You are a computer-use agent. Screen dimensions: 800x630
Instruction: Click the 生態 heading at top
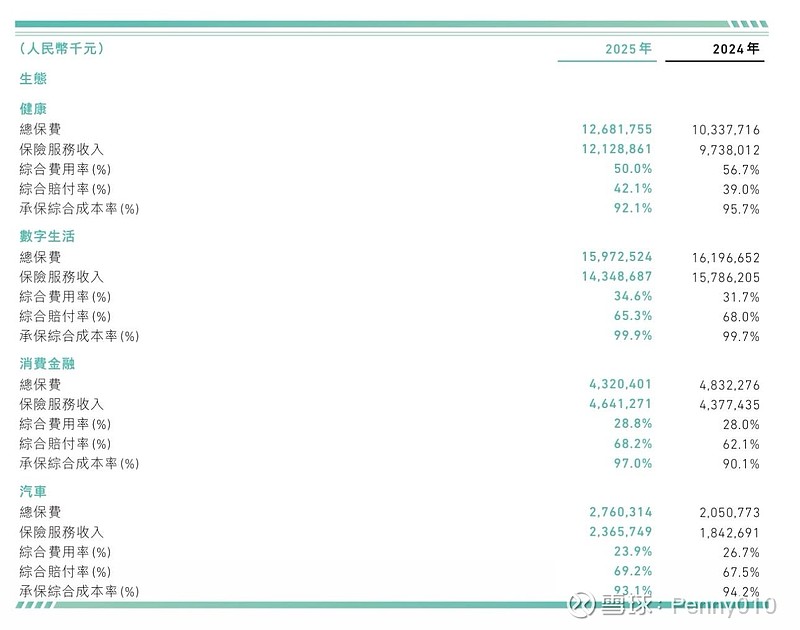point(33,78)
